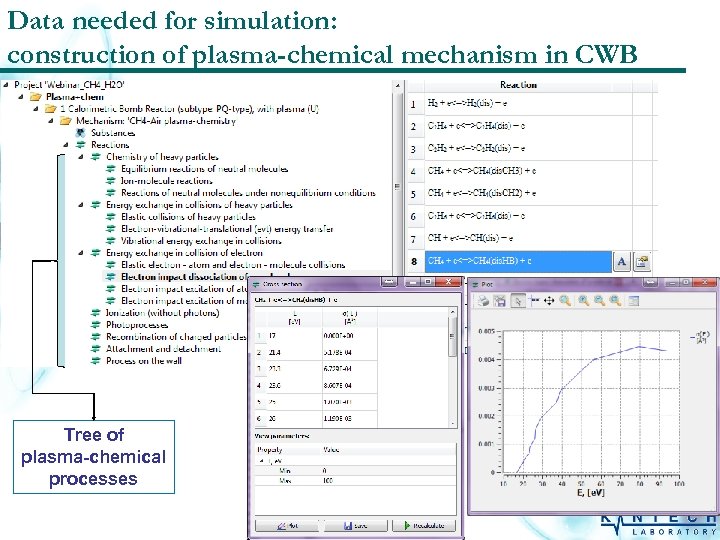This screenshot has width=720, height=540.
Task: Collapse the Calorimetric Bomb Reactor node
Action: coord(36,109)
